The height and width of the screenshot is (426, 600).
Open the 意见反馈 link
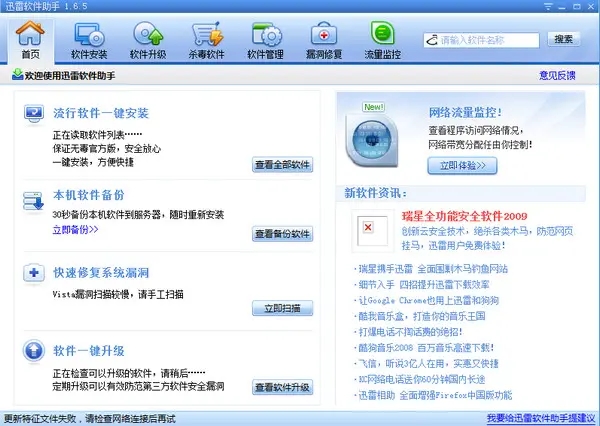[x=557, y=75]
